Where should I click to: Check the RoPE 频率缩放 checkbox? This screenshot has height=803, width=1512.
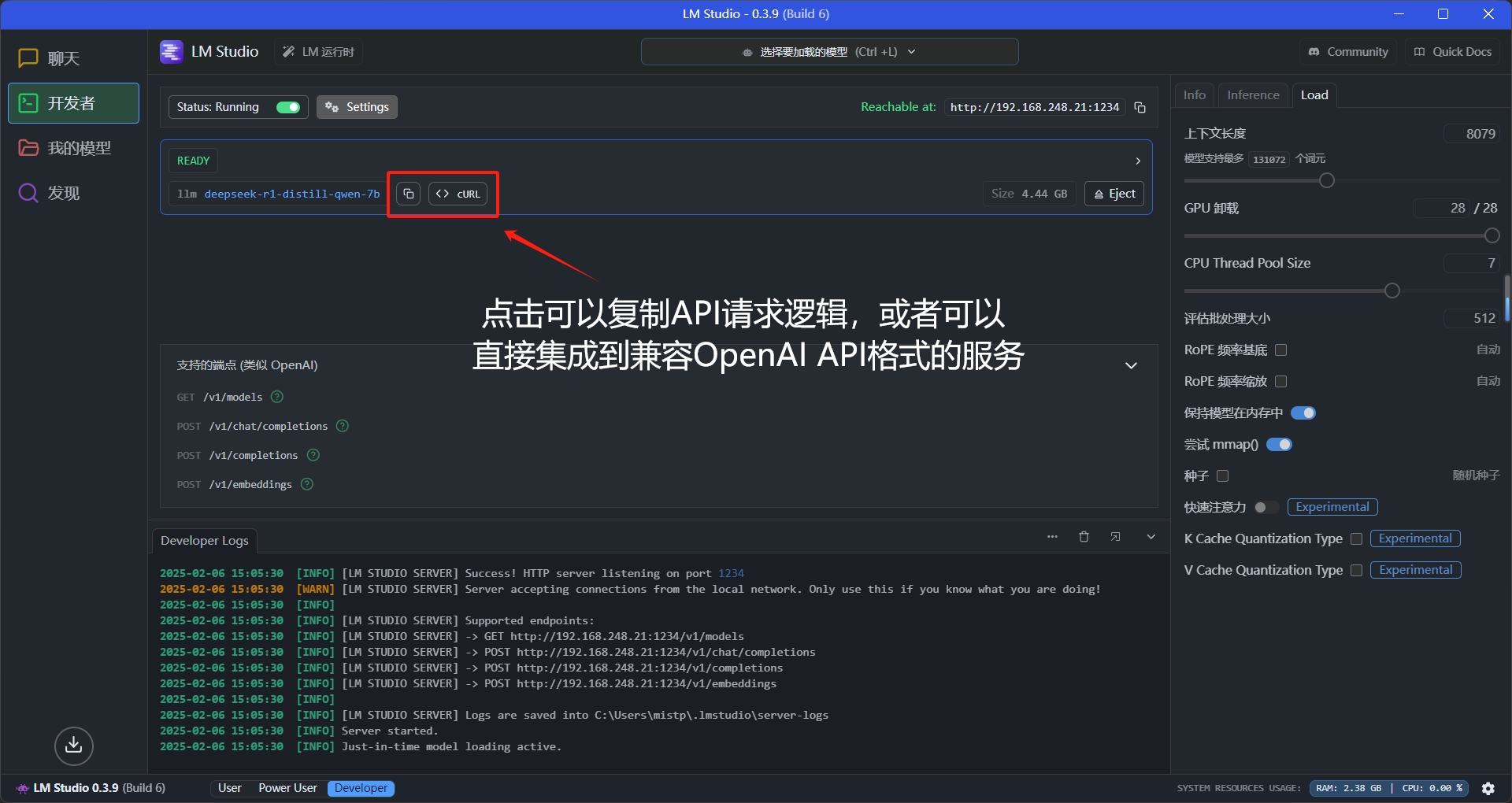tap(1280, 382)
